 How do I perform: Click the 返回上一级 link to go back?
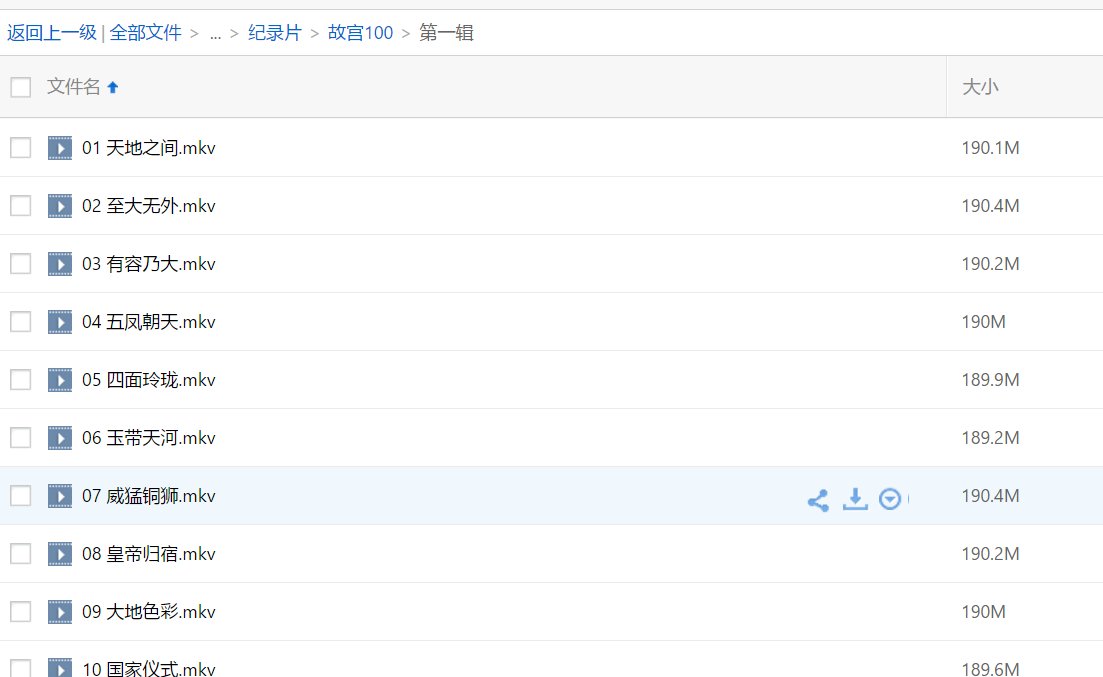click(52, 33)
